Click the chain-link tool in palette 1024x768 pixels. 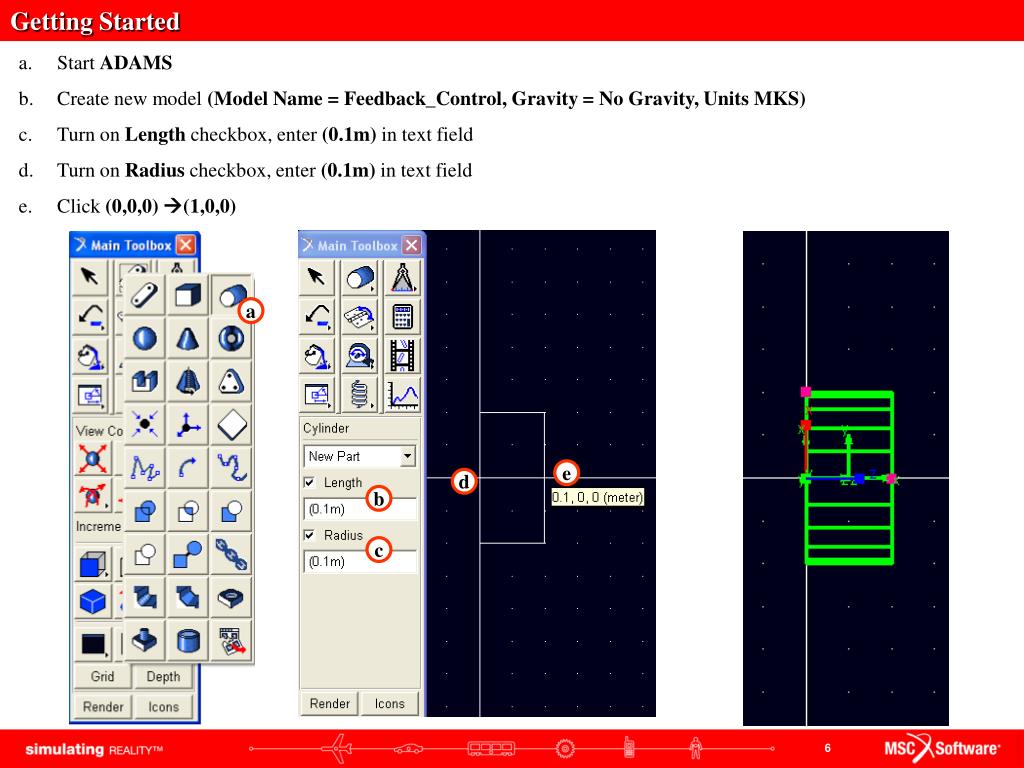click(x=231, y=554)
